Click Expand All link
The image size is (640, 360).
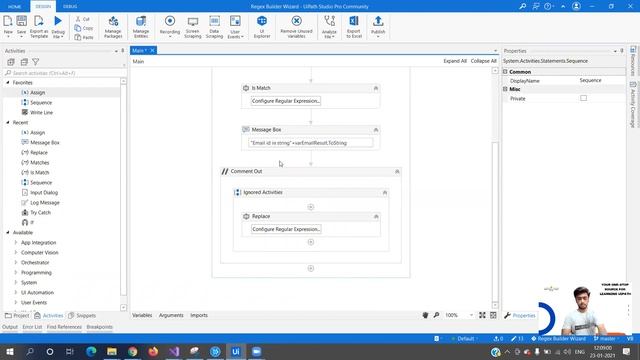click(455, 61)
